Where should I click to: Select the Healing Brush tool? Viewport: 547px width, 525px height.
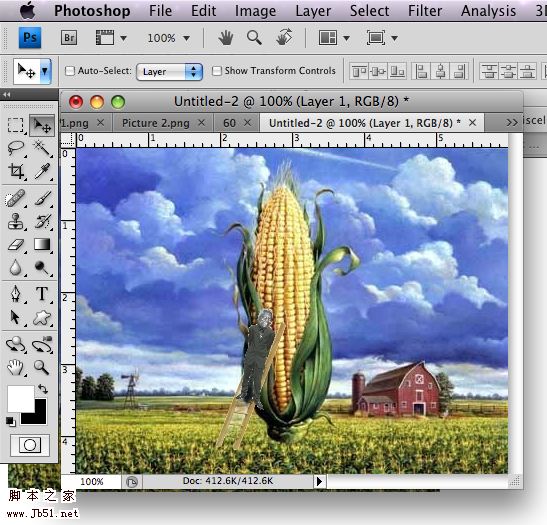click(x=15, y=198)
